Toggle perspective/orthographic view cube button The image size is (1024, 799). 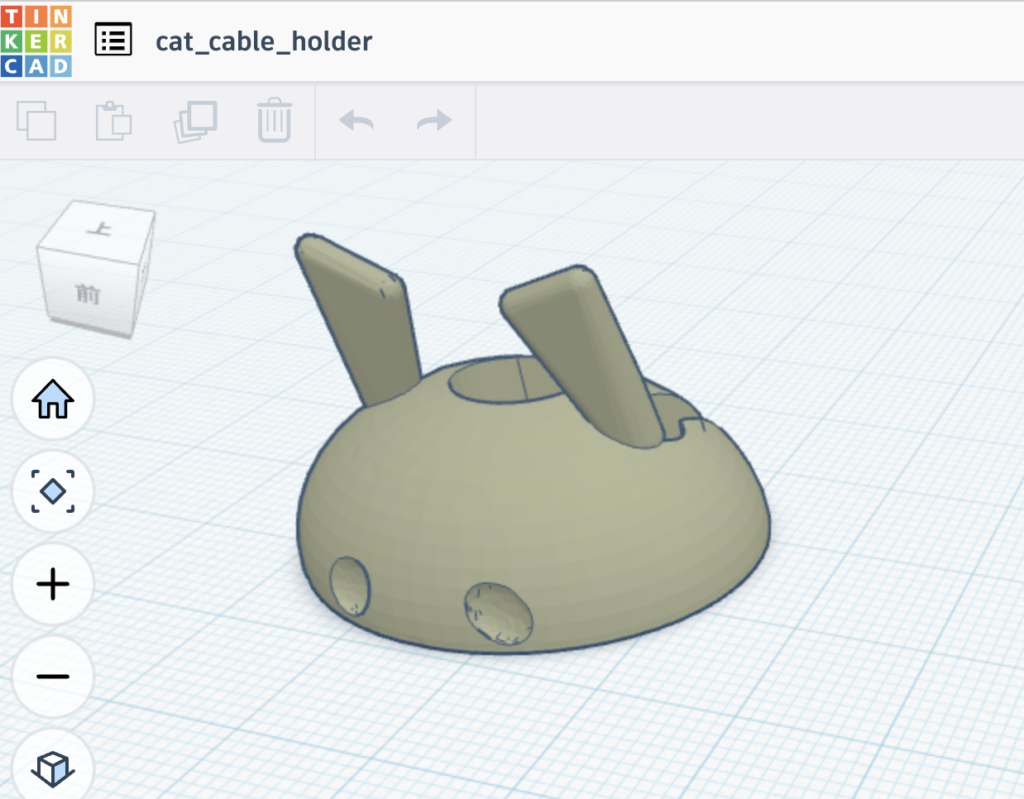[53, 768]
